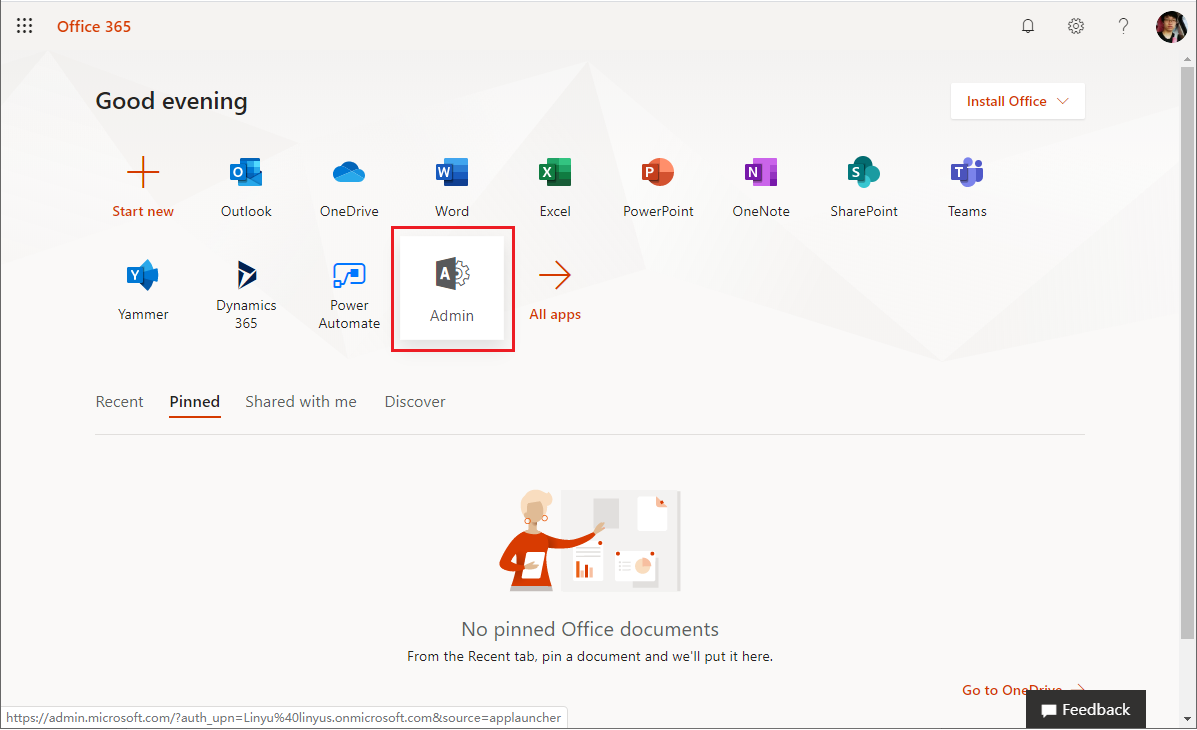Open the settings gear
The height and width of the screenshot is (730, 1197).
[1076, 26]
